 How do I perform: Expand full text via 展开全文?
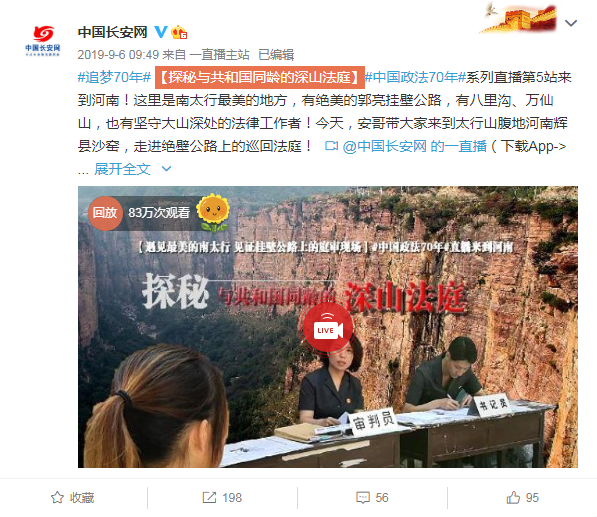tap(122, 169)
